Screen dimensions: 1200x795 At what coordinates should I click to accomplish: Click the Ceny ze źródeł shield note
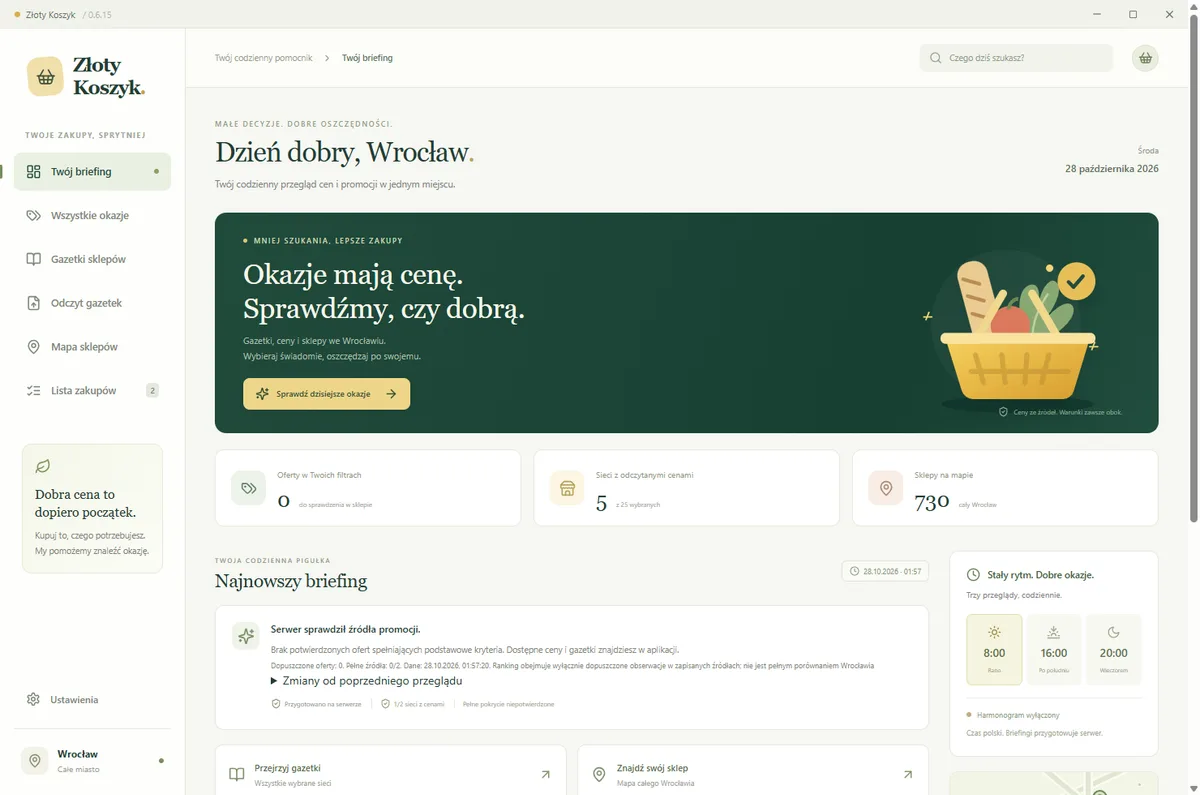[x=1060, y=412]
